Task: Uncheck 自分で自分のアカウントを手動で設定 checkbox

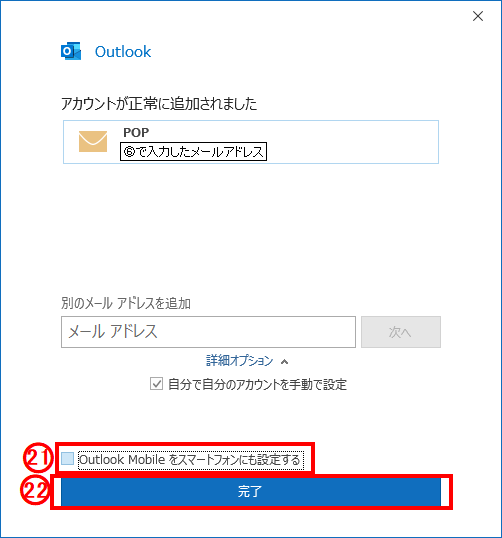Action: [x=156, y=384]
